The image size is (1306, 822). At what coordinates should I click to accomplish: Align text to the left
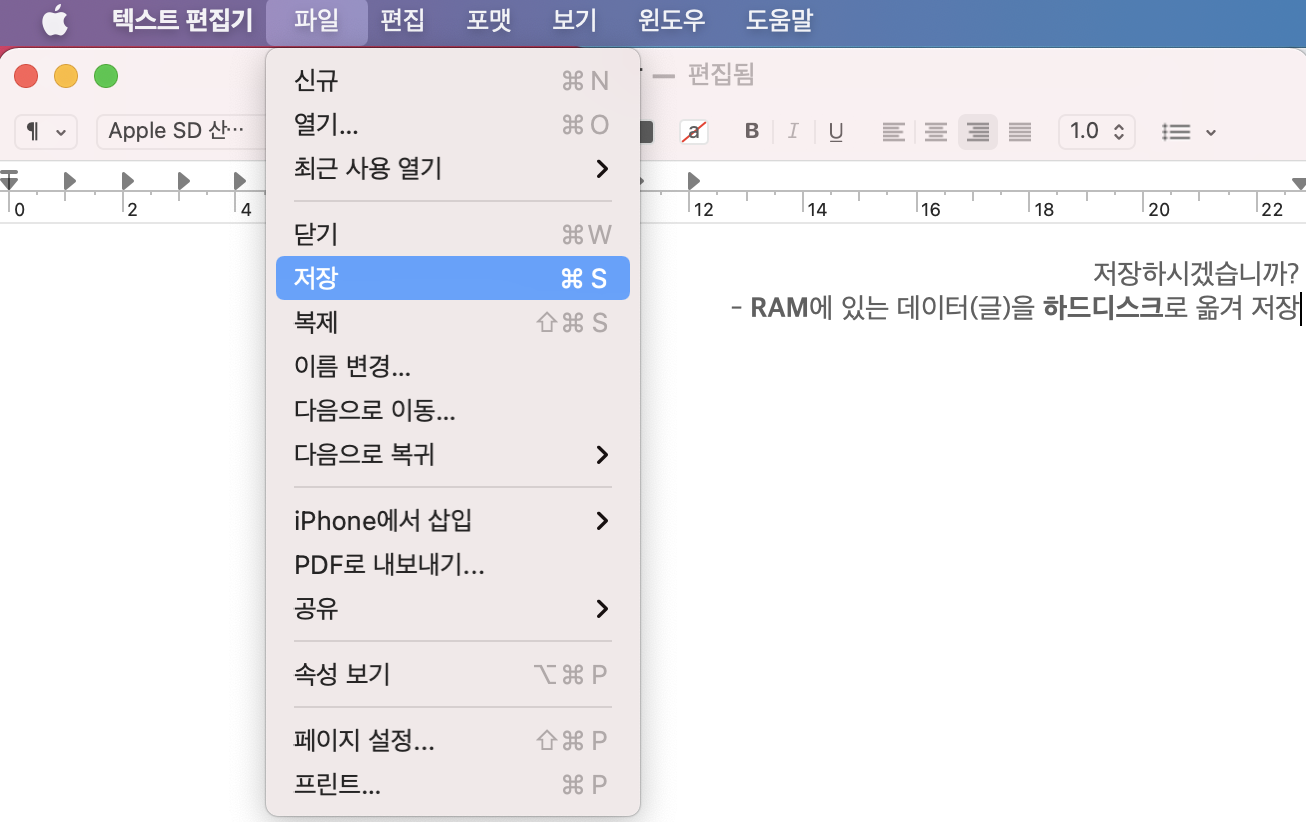tap(893, 131)
